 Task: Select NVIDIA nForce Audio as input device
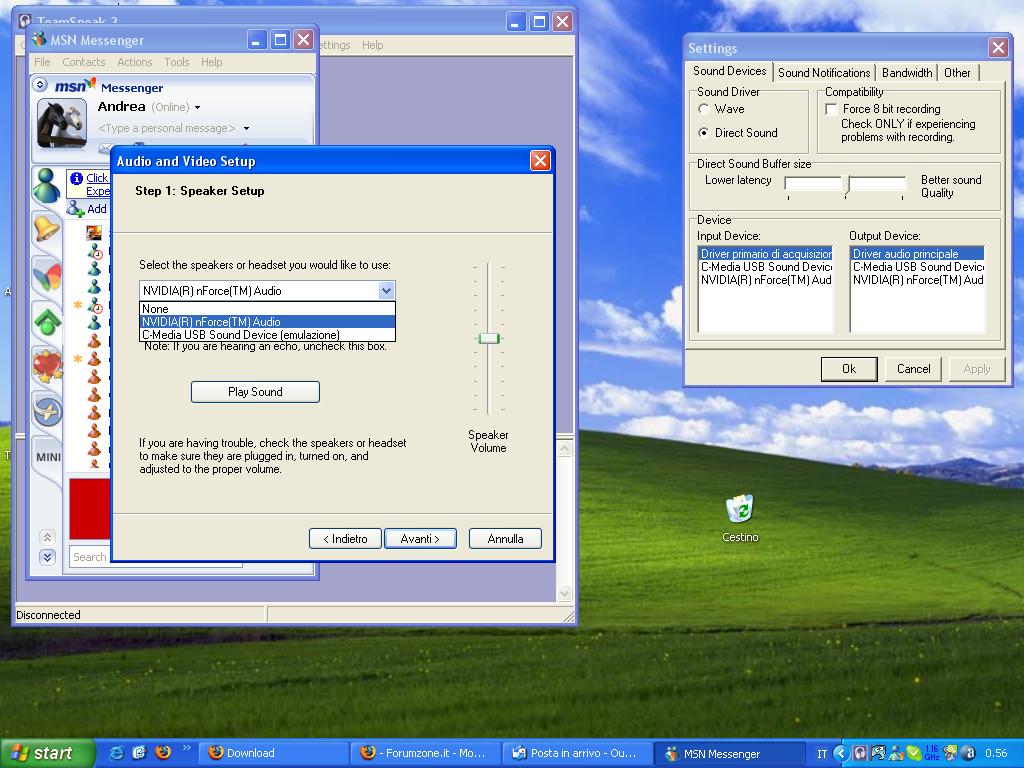[765, 280]
